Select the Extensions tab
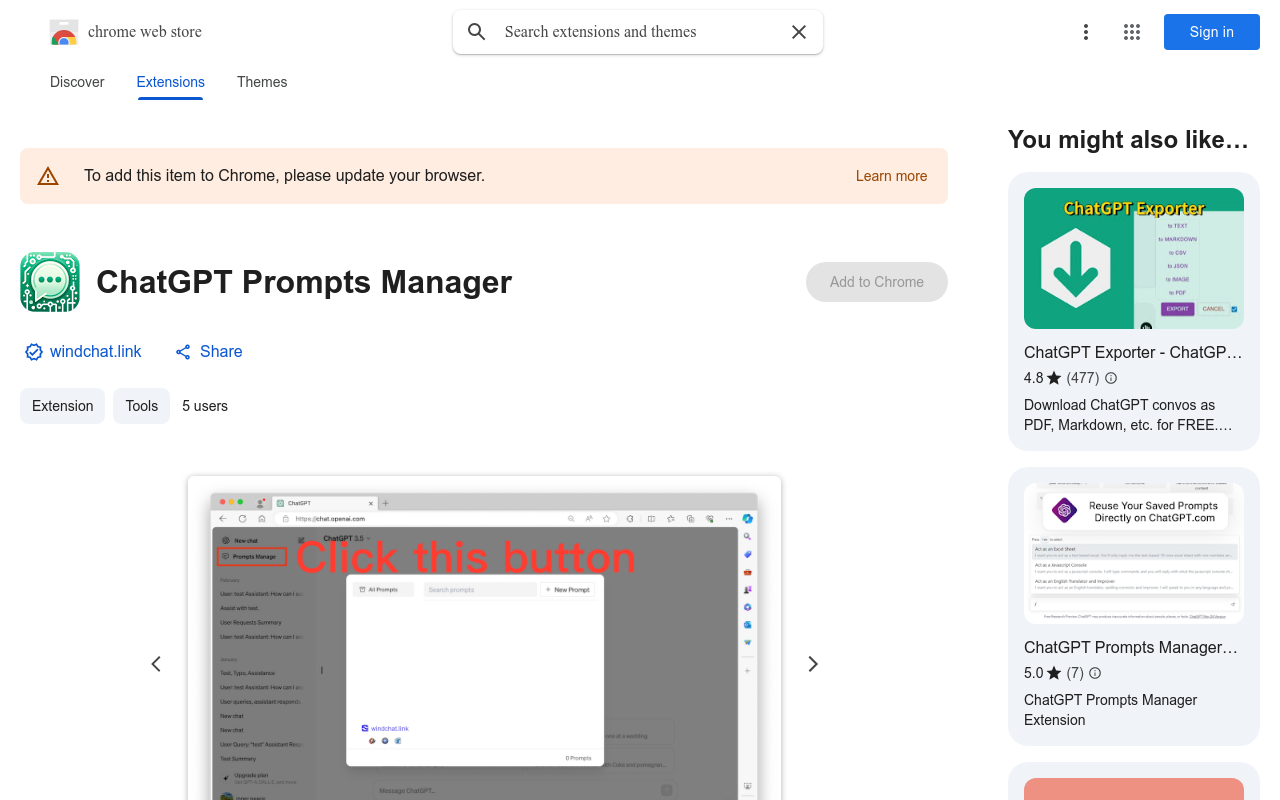 171,82
